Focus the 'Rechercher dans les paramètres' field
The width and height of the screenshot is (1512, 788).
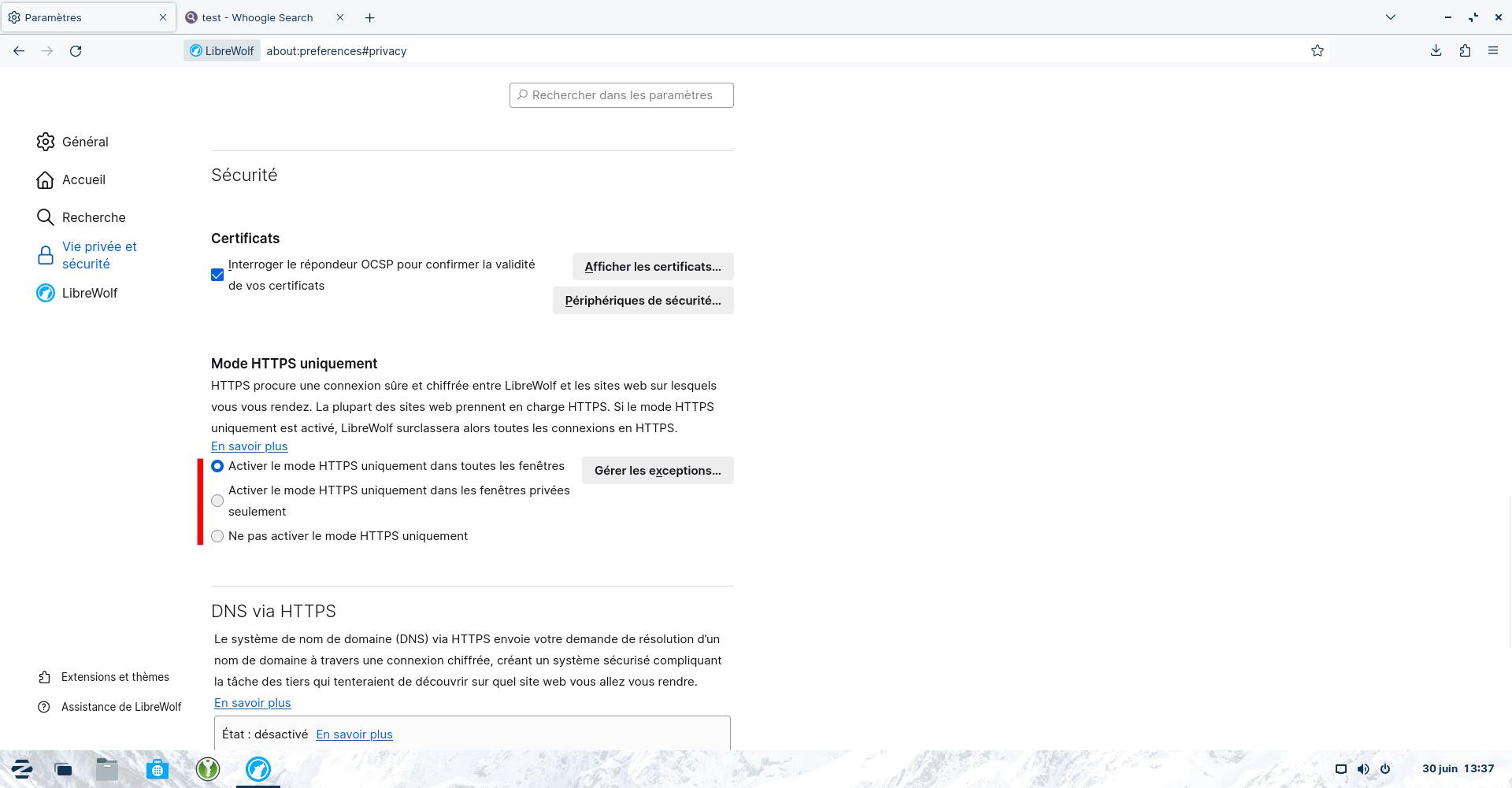tap(621, 95)
